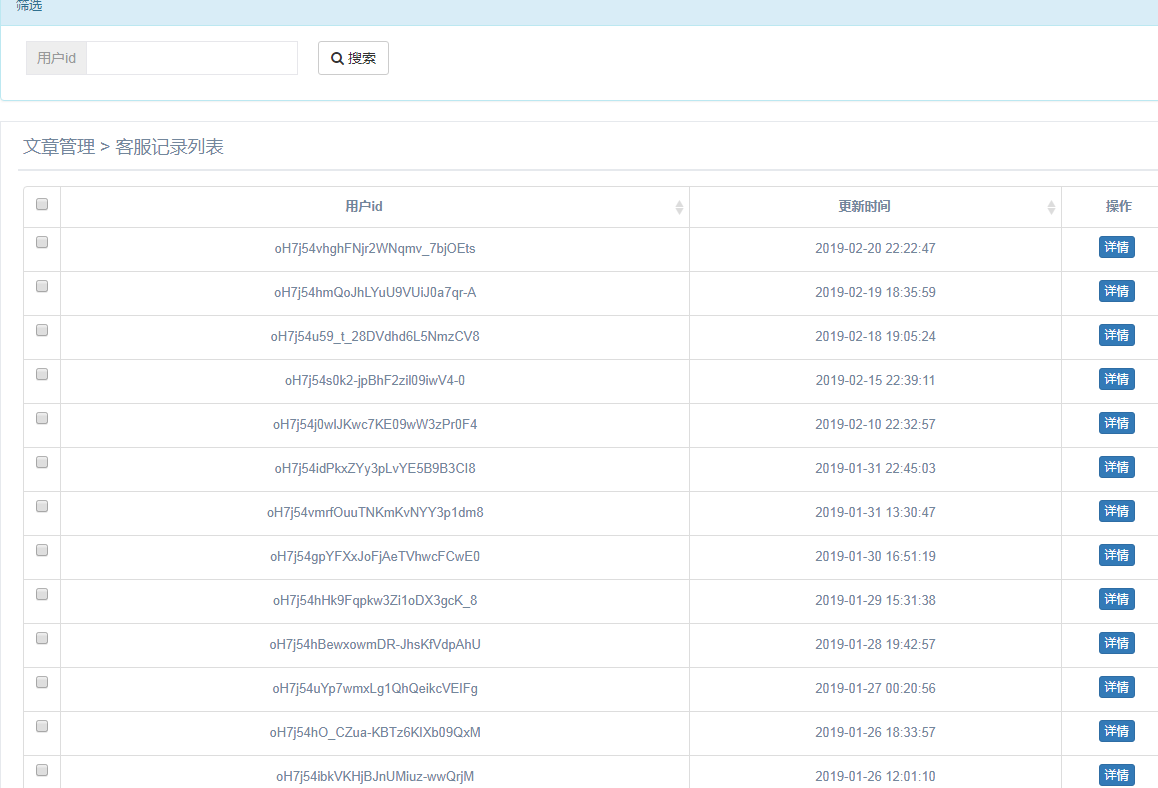This screenshot has height=788, width=1158.
Task: Open 详情 for user oH7j54idPkxZYy3pLvYE5B9B3CI8
Action: tap(1116, 468)
